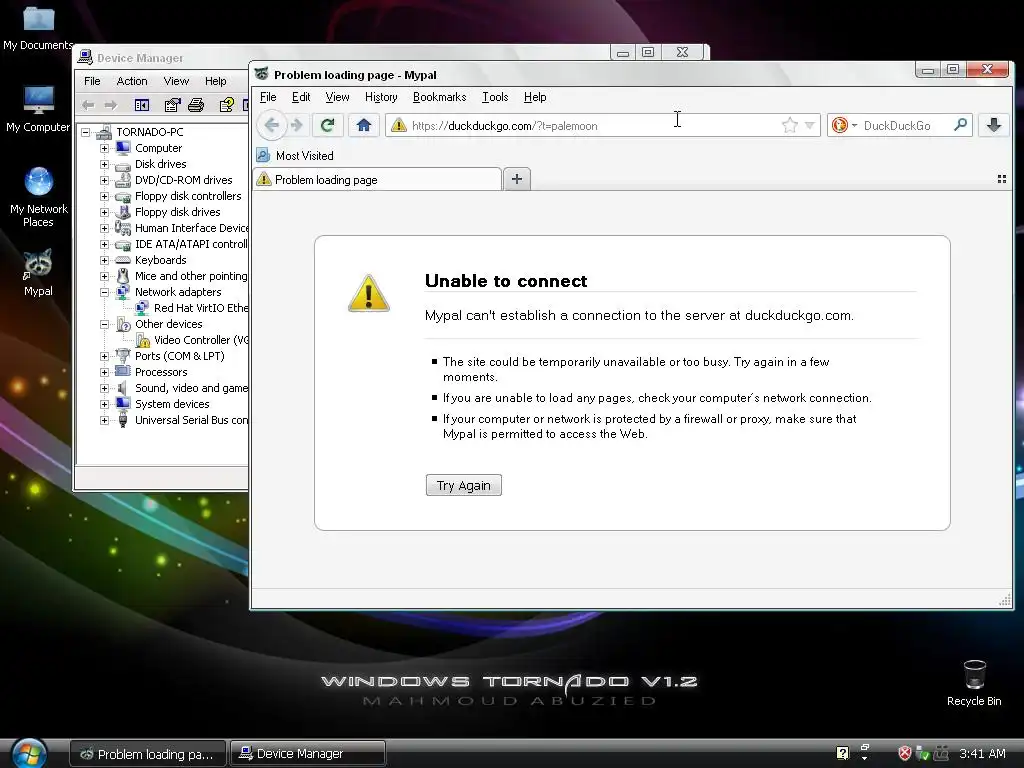Click the warning site identity icon in the URL bar
Viewport: 1024px width, 768px height.
tap(399, 125)
